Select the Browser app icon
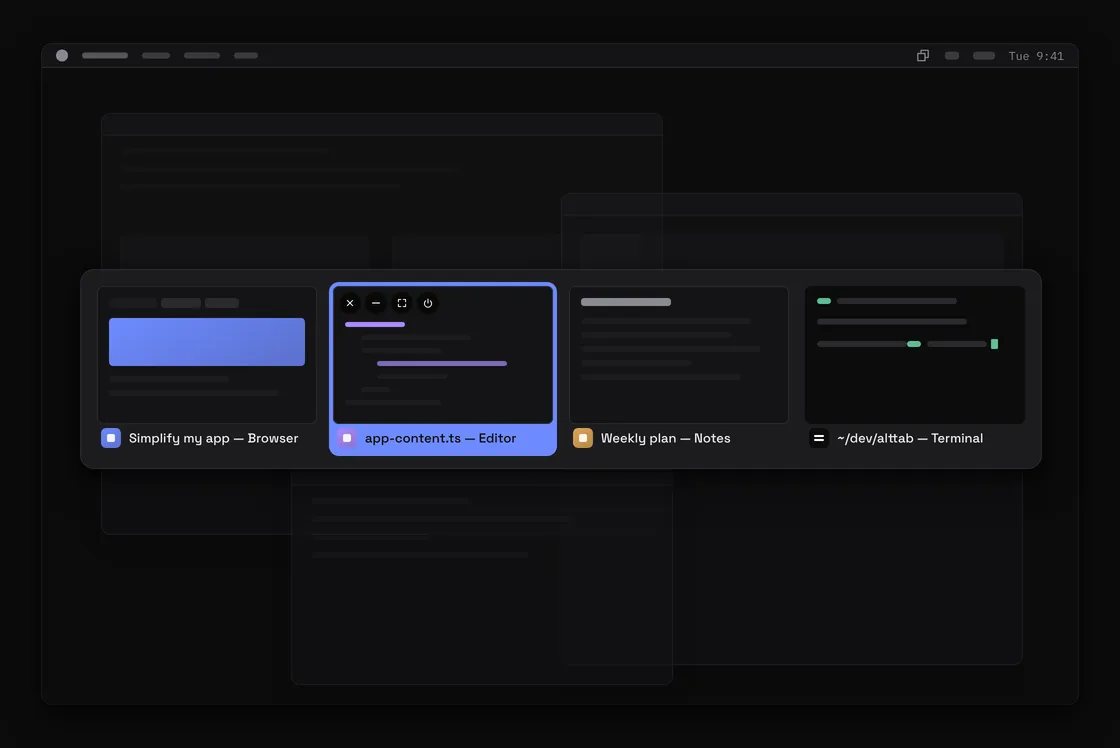Screen dimensions: 1120x748 (x=111, y=438)
